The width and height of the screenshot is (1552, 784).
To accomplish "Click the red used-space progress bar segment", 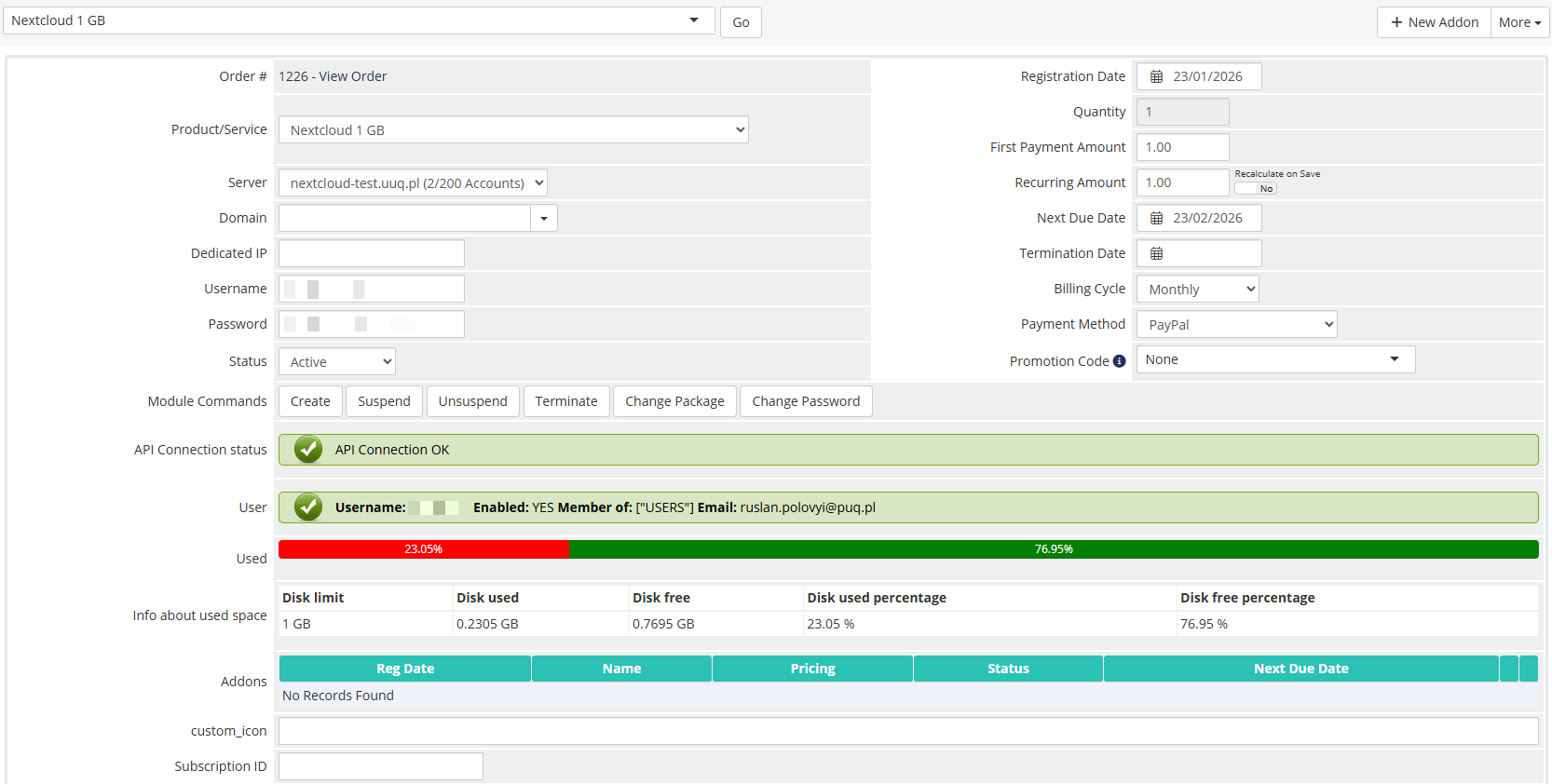I will (x=424, y=549).
